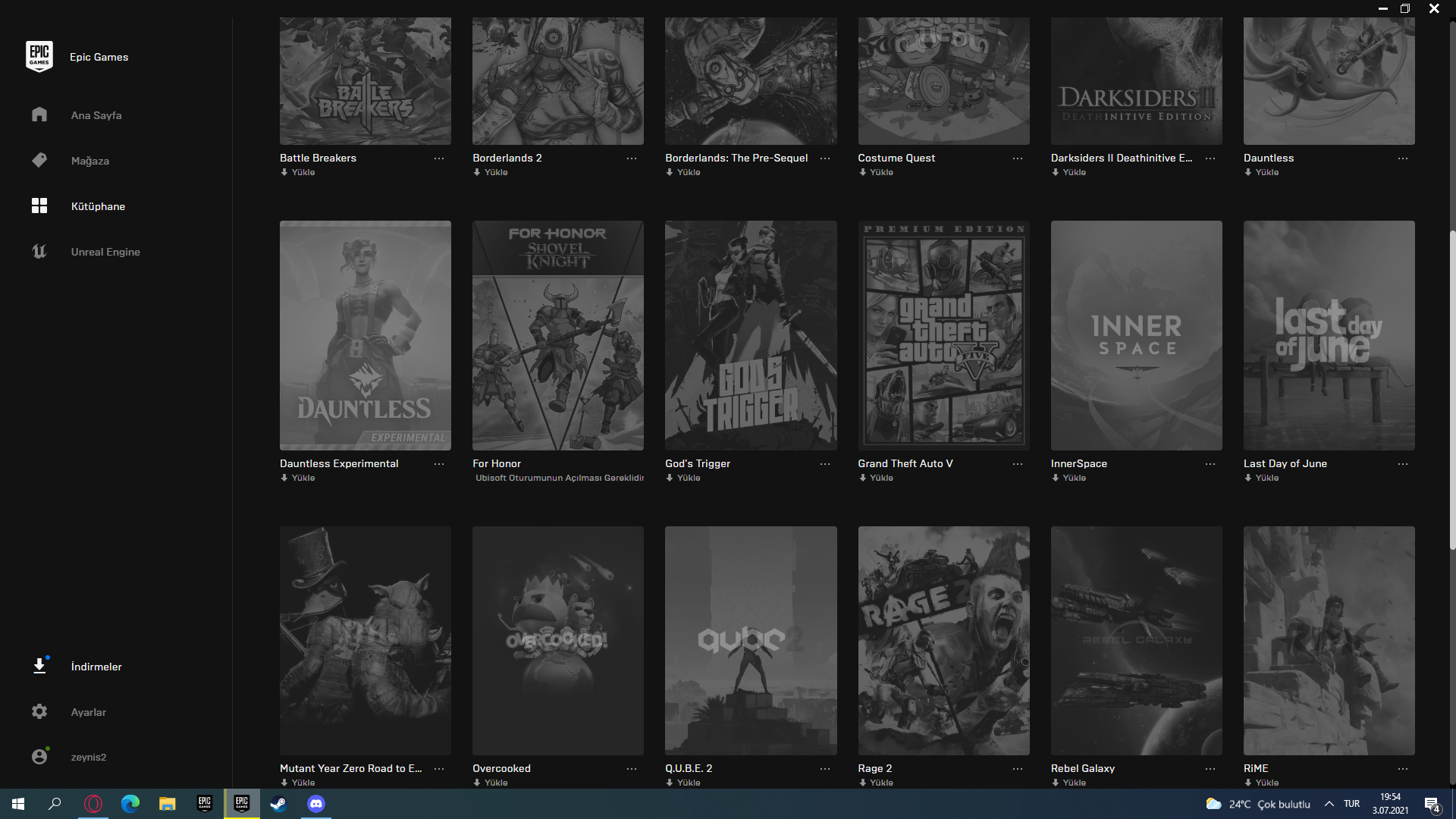Open Ayarlar settings gear icon
Screen dimensions: 1456x819
39,711
